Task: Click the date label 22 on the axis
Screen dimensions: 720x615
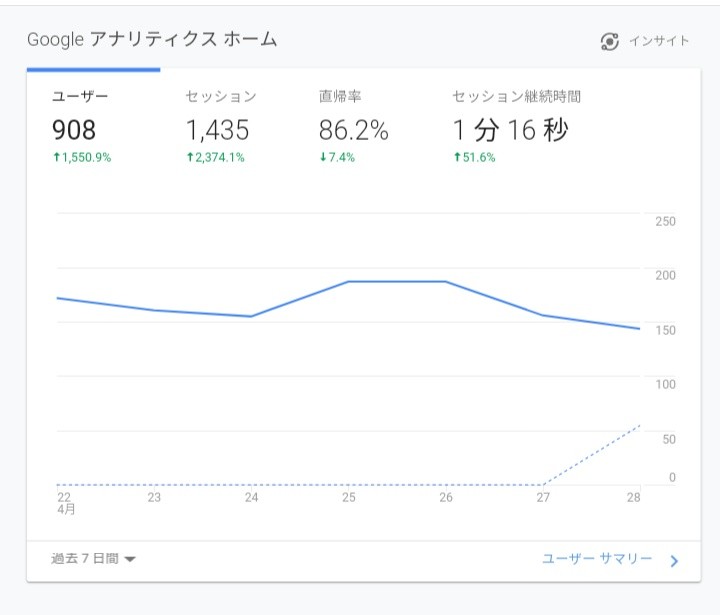Action: (x=64, y=497)
